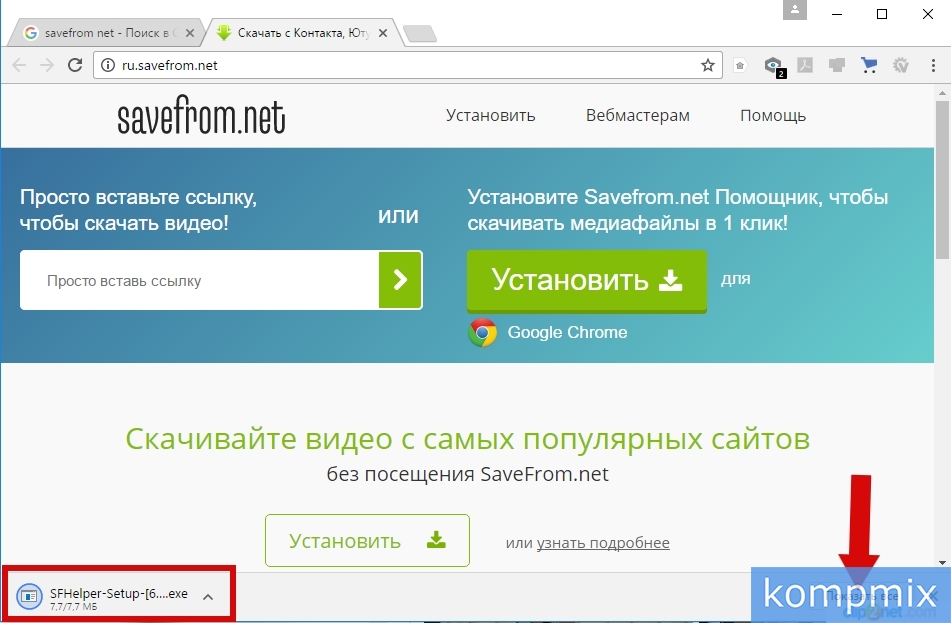Open the Установить menu item
The image size is (951, 623).
click(490, 115)
